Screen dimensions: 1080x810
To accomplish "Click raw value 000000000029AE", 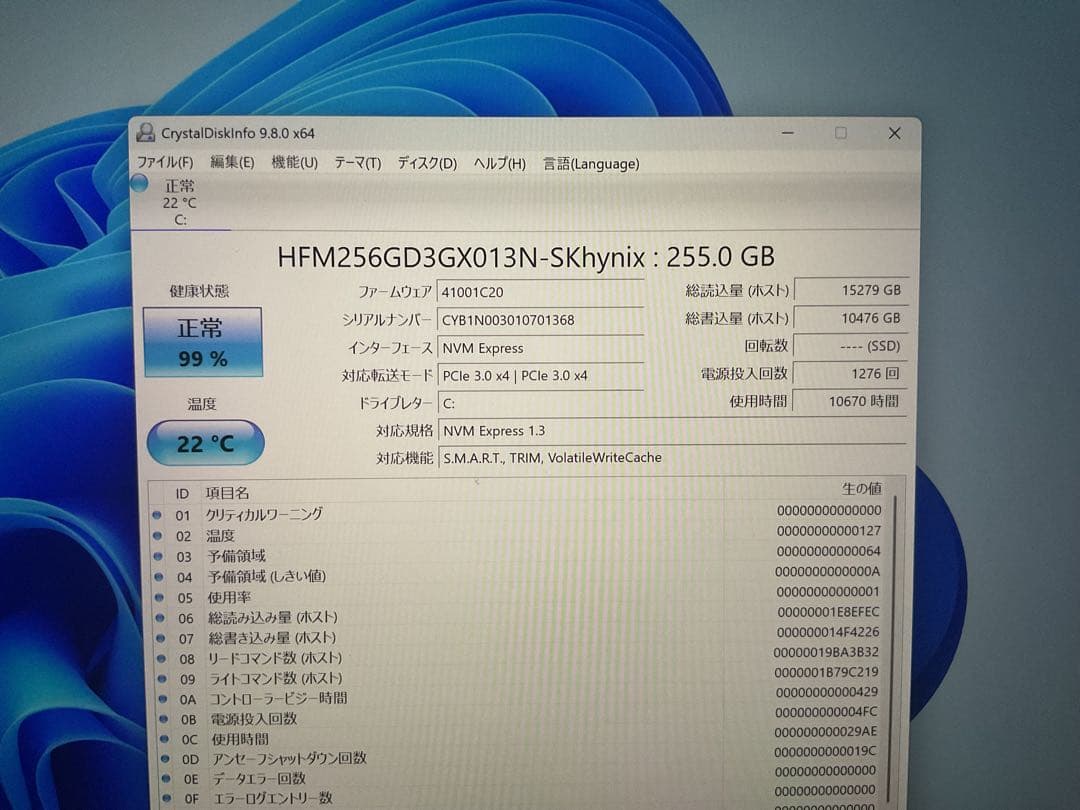I will pos(826,731).
